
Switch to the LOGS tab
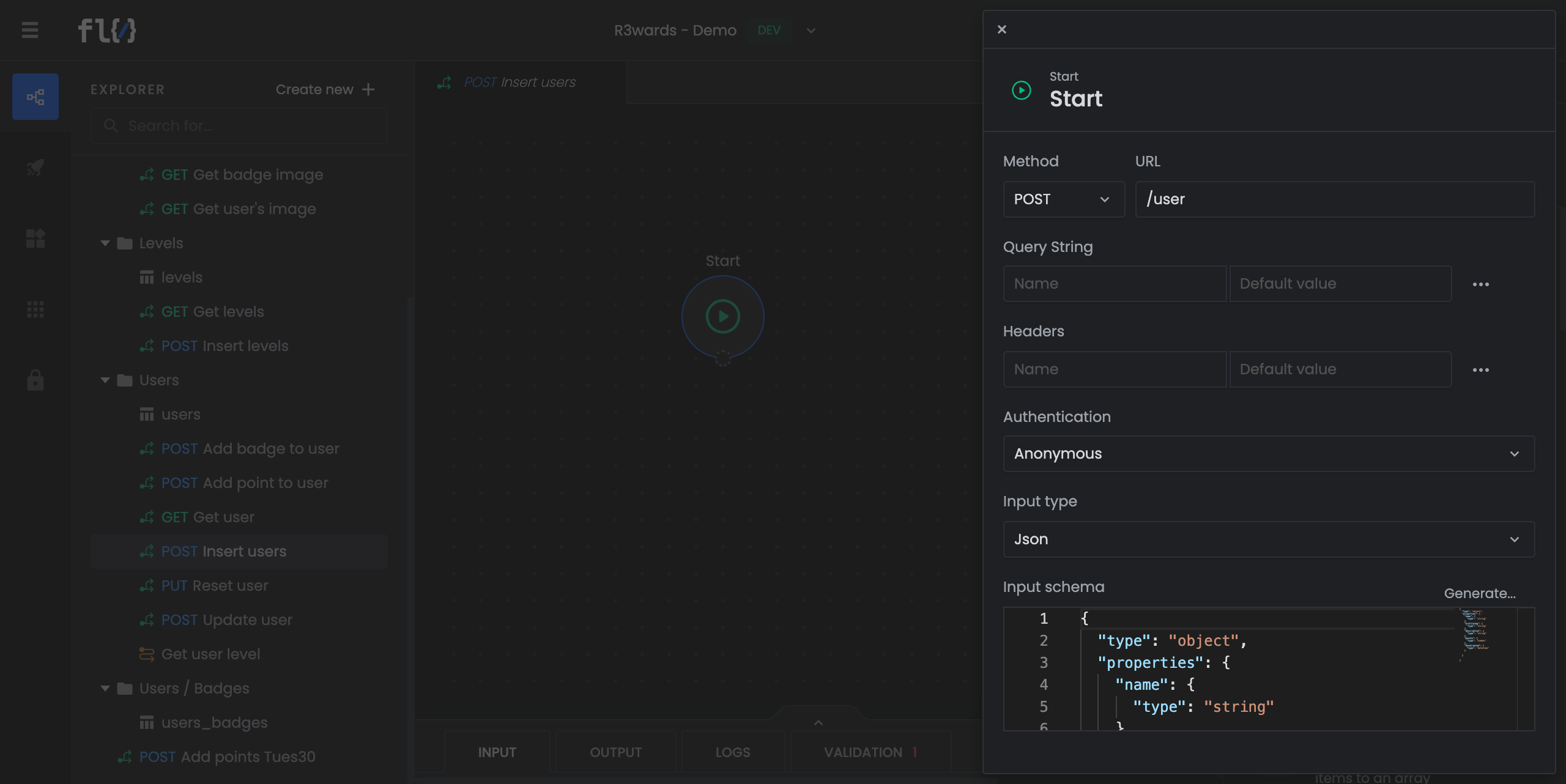click(x=733, y=752)
